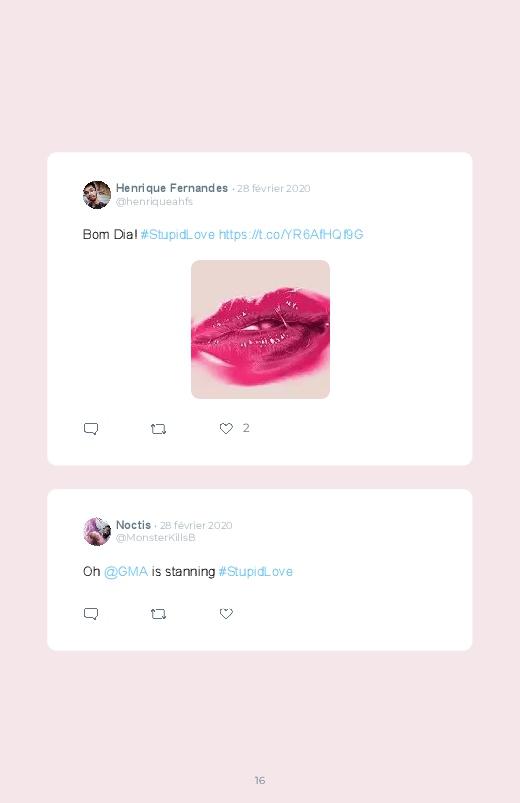Open the t.co/YR6AfHQf9G link
520x803 pixels.
tap(291, 235)
